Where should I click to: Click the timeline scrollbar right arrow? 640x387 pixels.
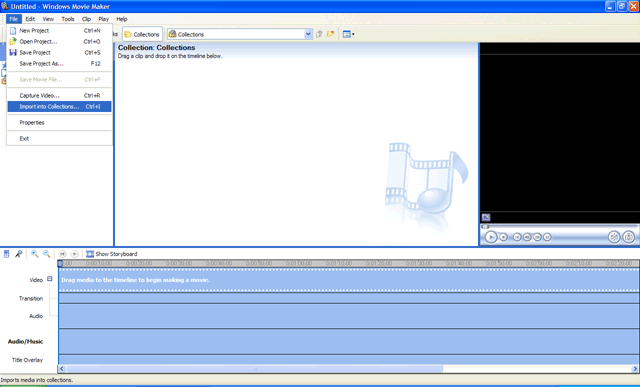(635, 369)
